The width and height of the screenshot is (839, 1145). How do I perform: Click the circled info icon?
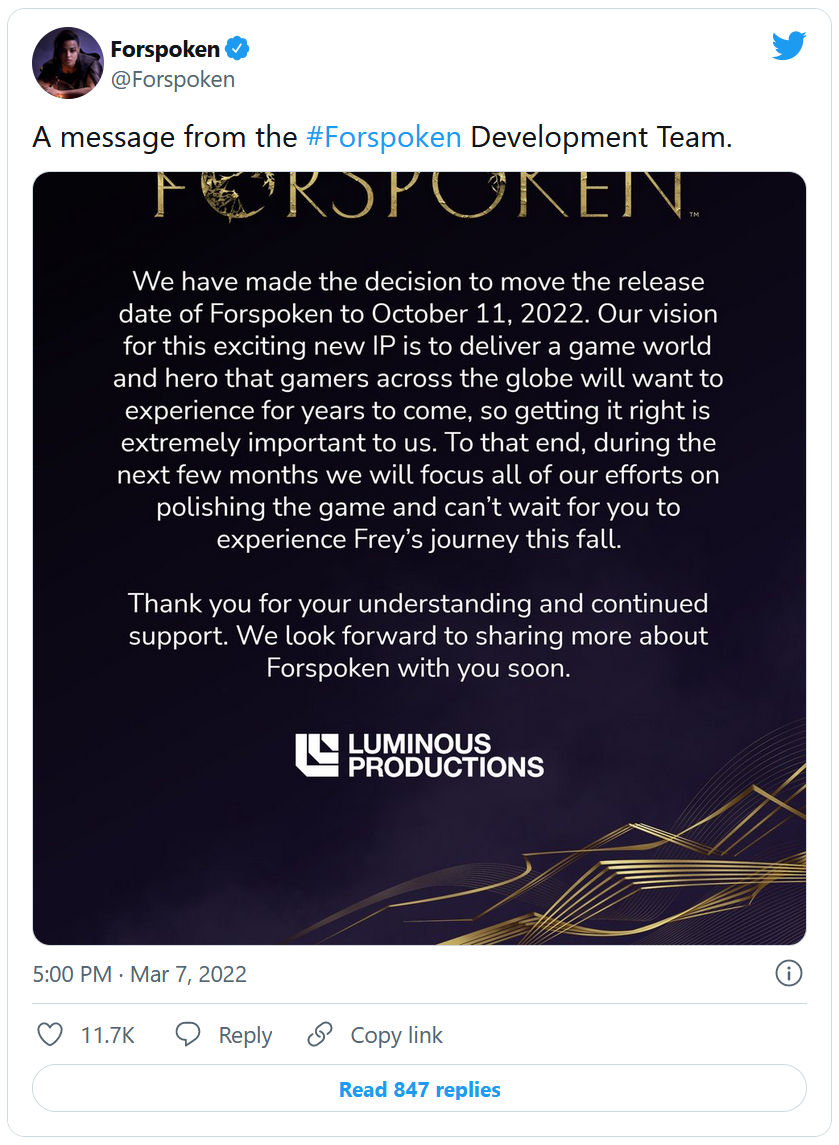(x=788, y=974)
